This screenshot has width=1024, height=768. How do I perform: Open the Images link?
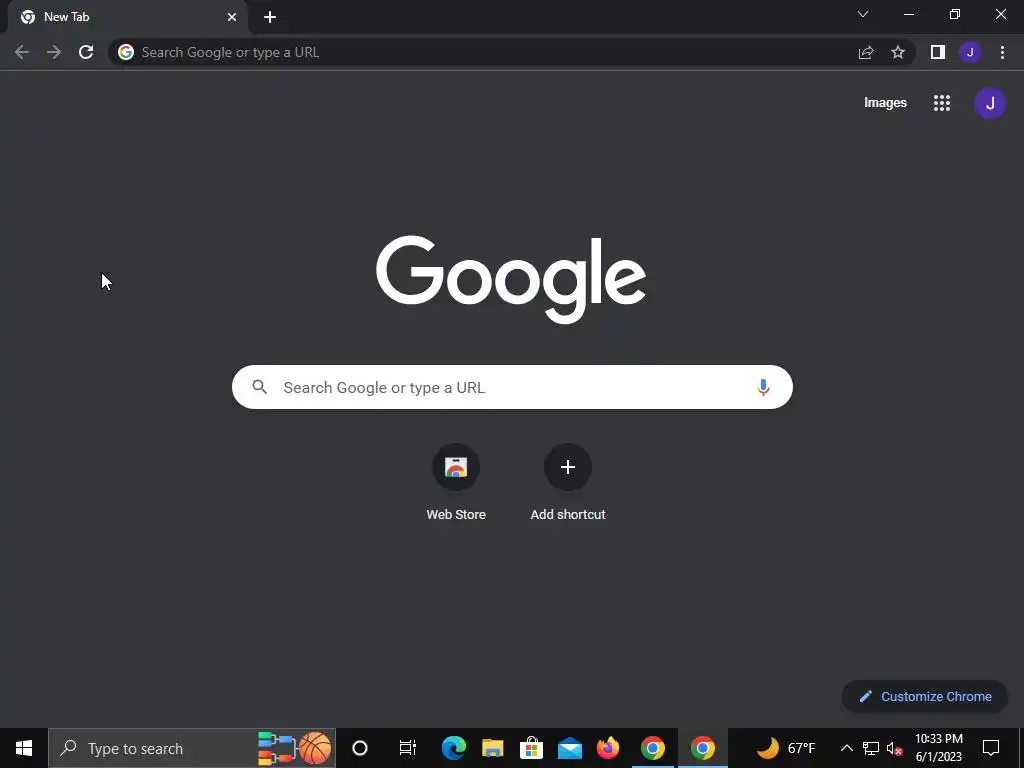[885, 103]
